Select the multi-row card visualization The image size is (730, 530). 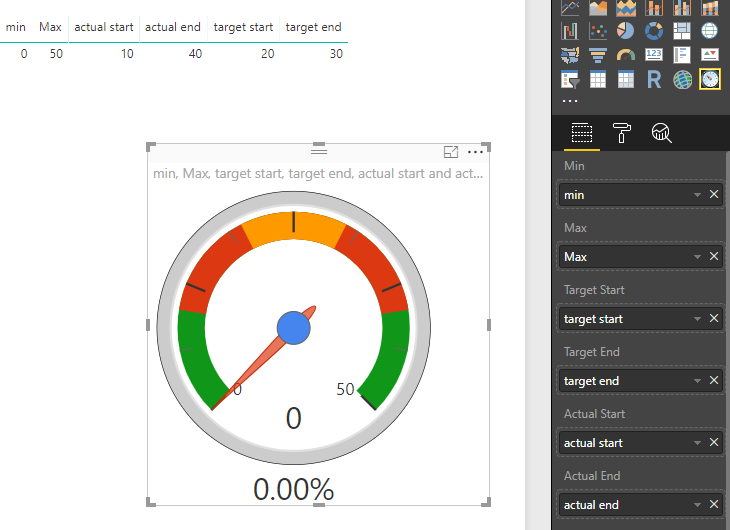[682, 55]
